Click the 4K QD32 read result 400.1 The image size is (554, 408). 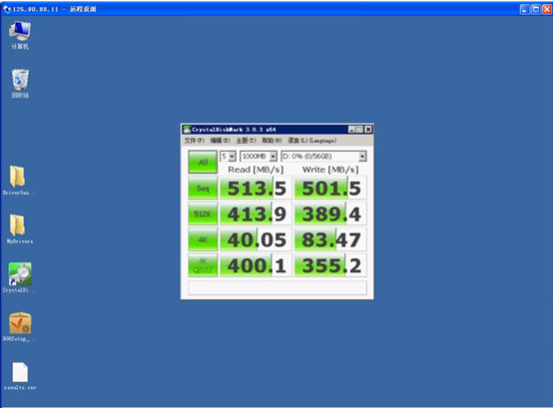pos(256,265)
